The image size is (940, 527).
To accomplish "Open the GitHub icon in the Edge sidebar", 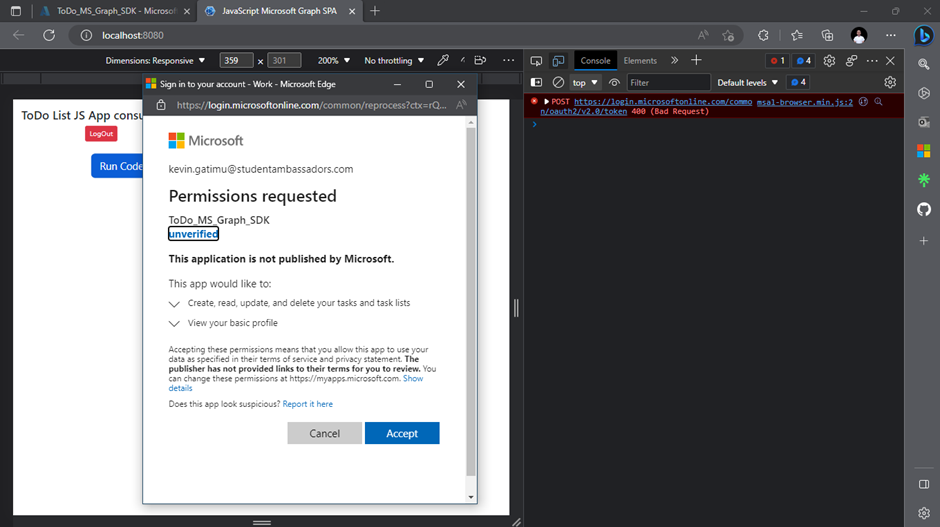I will (x=924, y=209).
